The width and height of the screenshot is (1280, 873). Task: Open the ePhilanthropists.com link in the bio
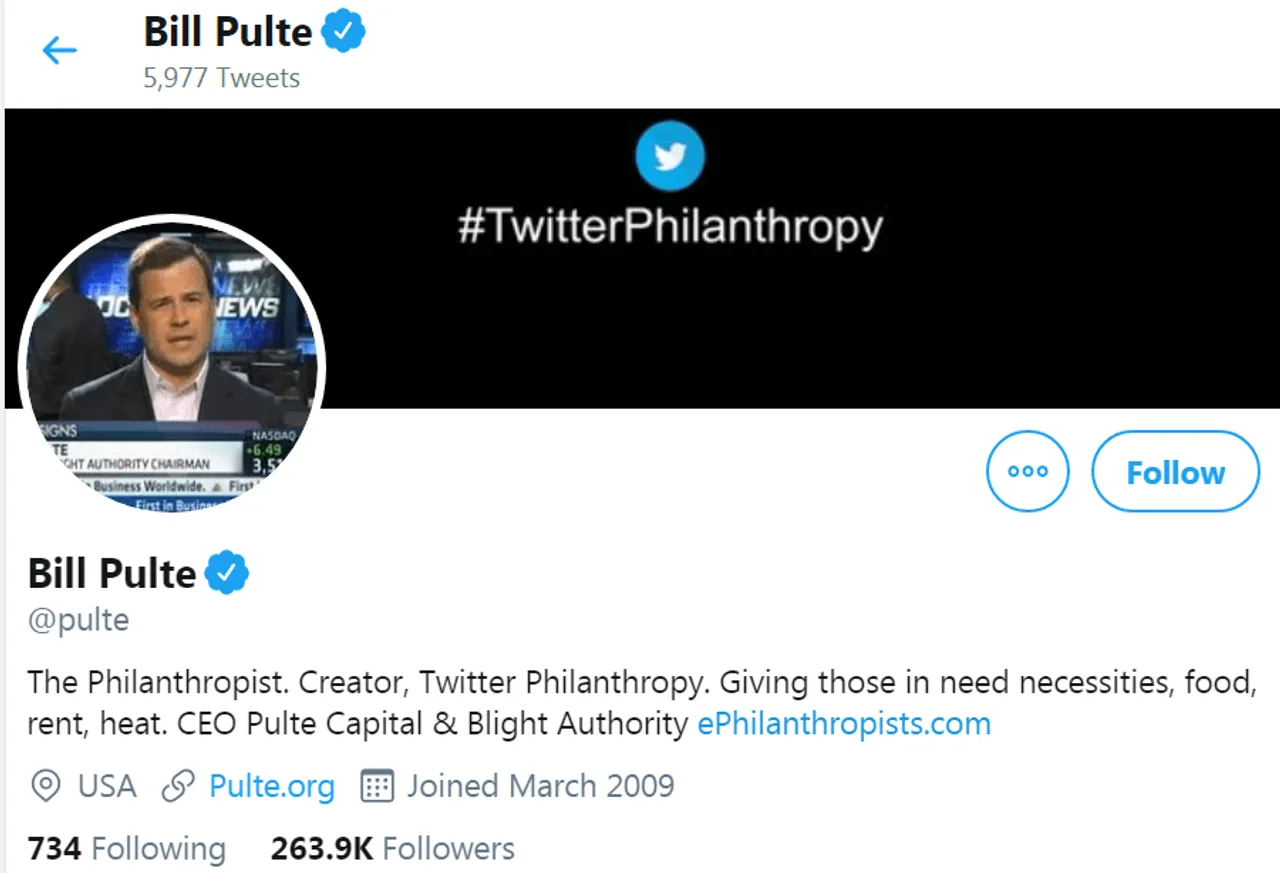pos(843,723)
